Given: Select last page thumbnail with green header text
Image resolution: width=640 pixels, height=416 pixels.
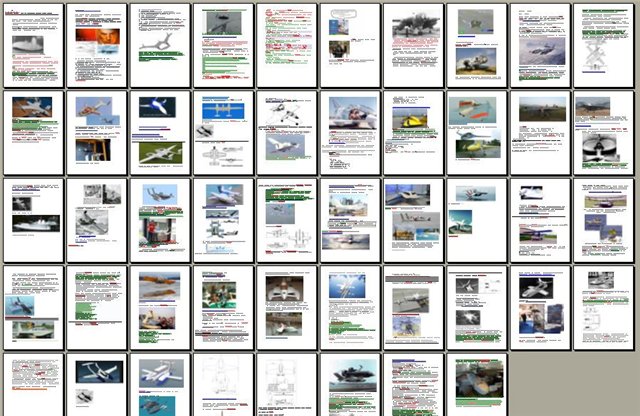Looking at the screenshot, I should 476,384.
